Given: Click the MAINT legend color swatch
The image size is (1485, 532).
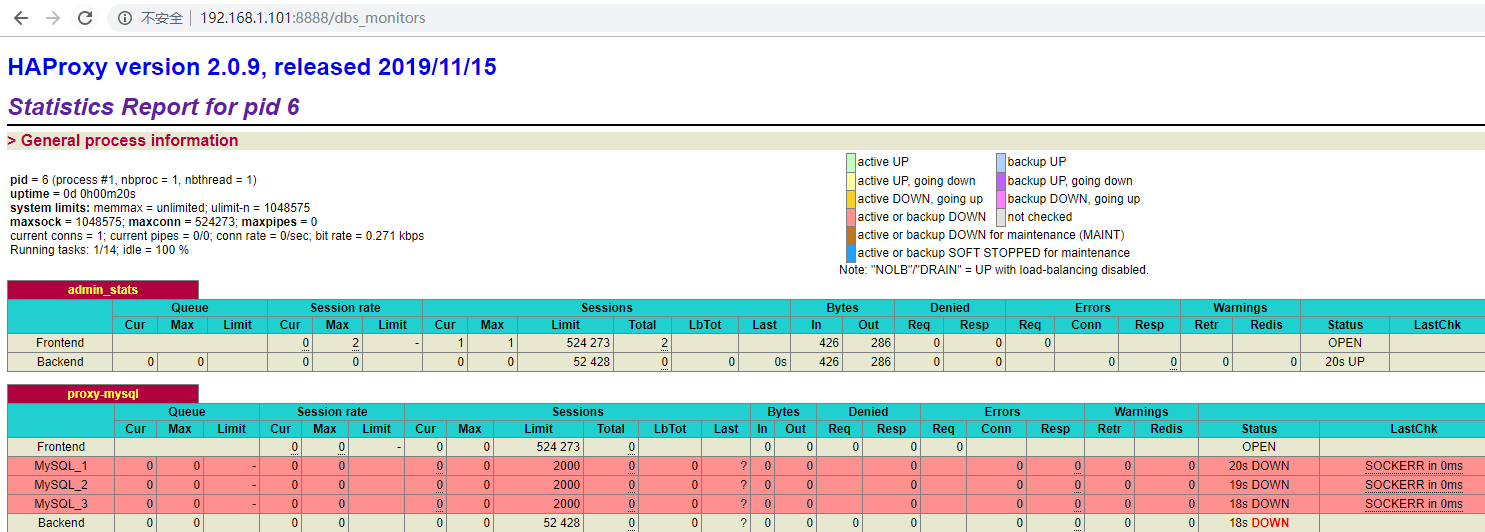Looking at the screenshot, I should [851, 235].
